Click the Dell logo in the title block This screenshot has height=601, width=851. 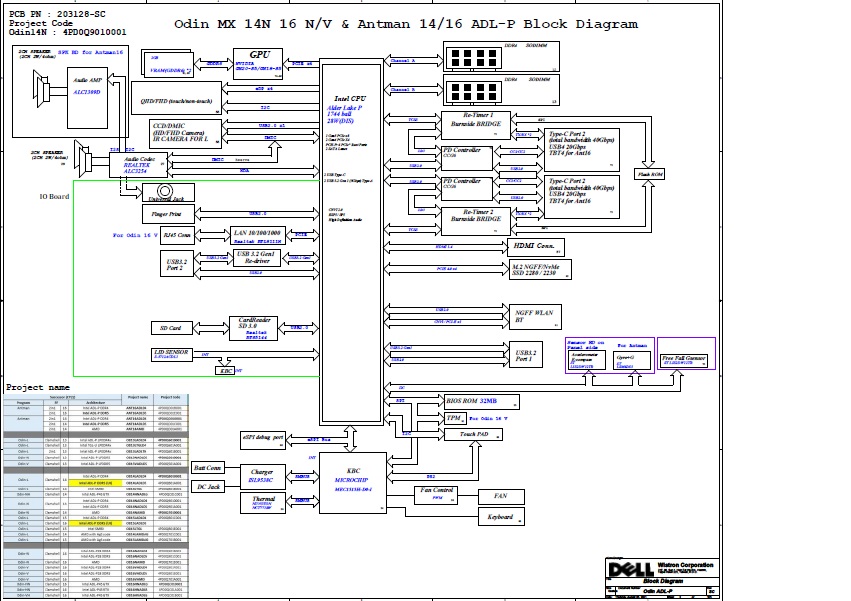[631, 569]
